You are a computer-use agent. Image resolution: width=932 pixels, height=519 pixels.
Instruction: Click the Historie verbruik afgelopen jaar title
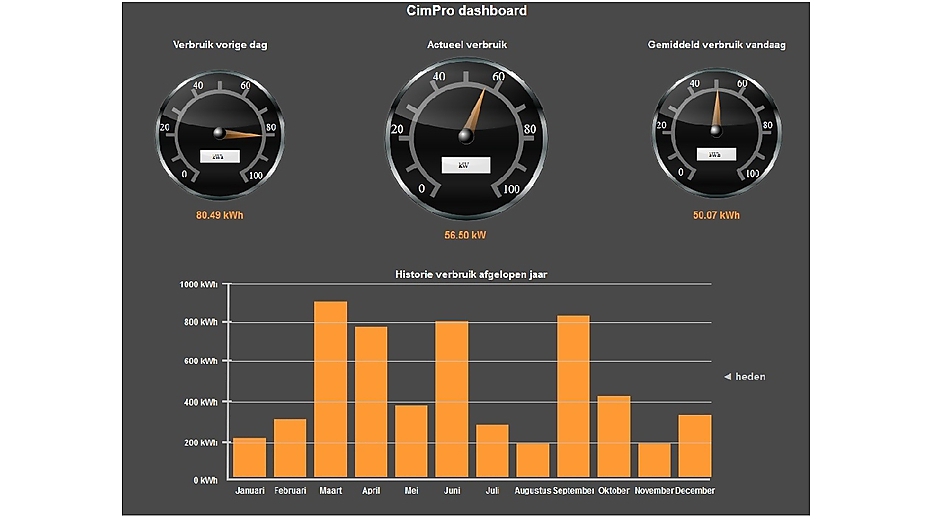[471, 275]
